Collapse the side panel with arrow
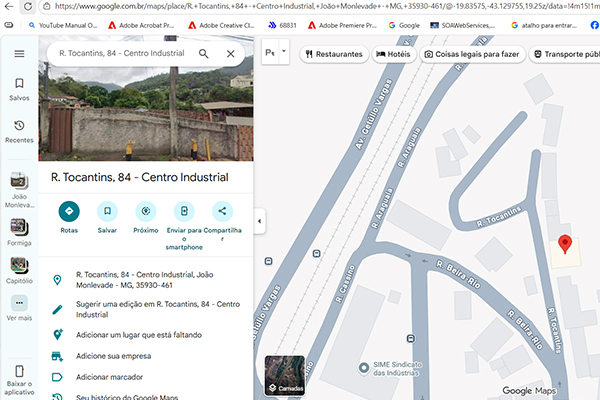Screen dimensions: 600x400 tap(259, 220)
